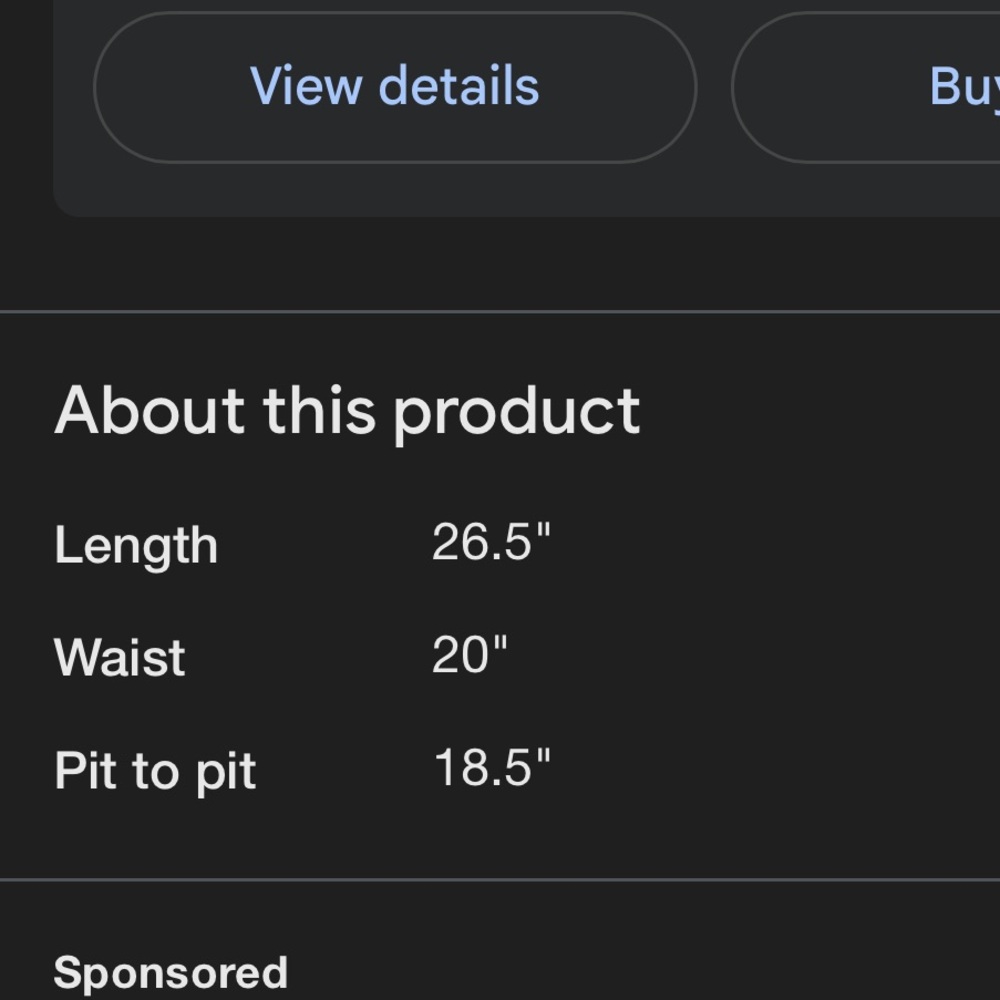Click the Length specification label
This screenshot has width=1000, height=1000.
tap(136, 545)
